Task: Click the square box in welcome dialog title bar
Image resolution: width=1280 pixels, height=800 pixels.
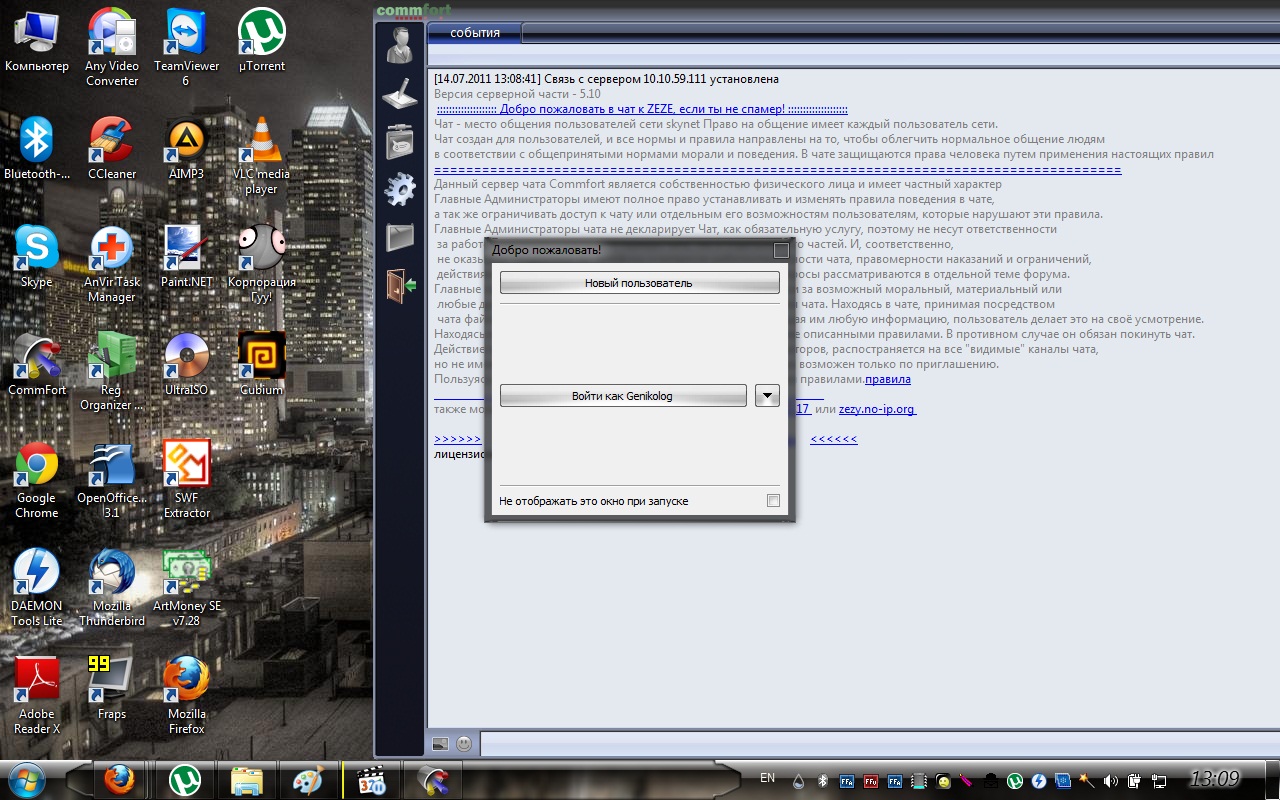Action: coord(780,250)
